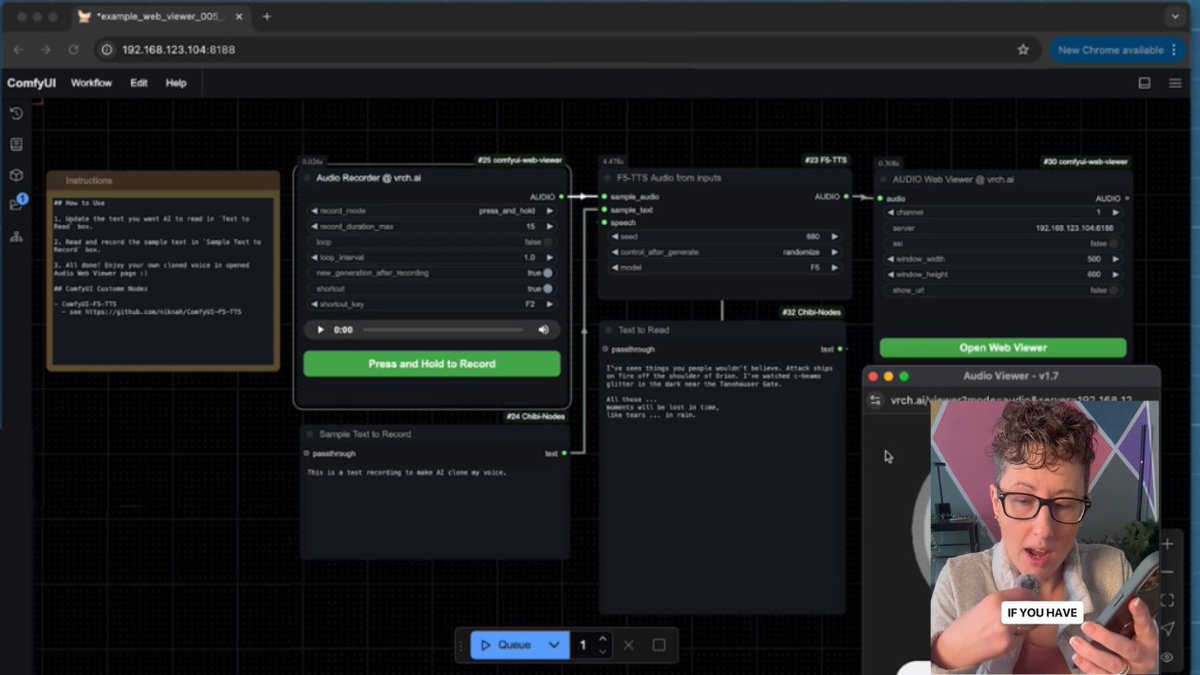The width and height of the screenshot is (1200, 675).
Task: Open the node tree sidebar icon
Action: (x=16, y=237)
